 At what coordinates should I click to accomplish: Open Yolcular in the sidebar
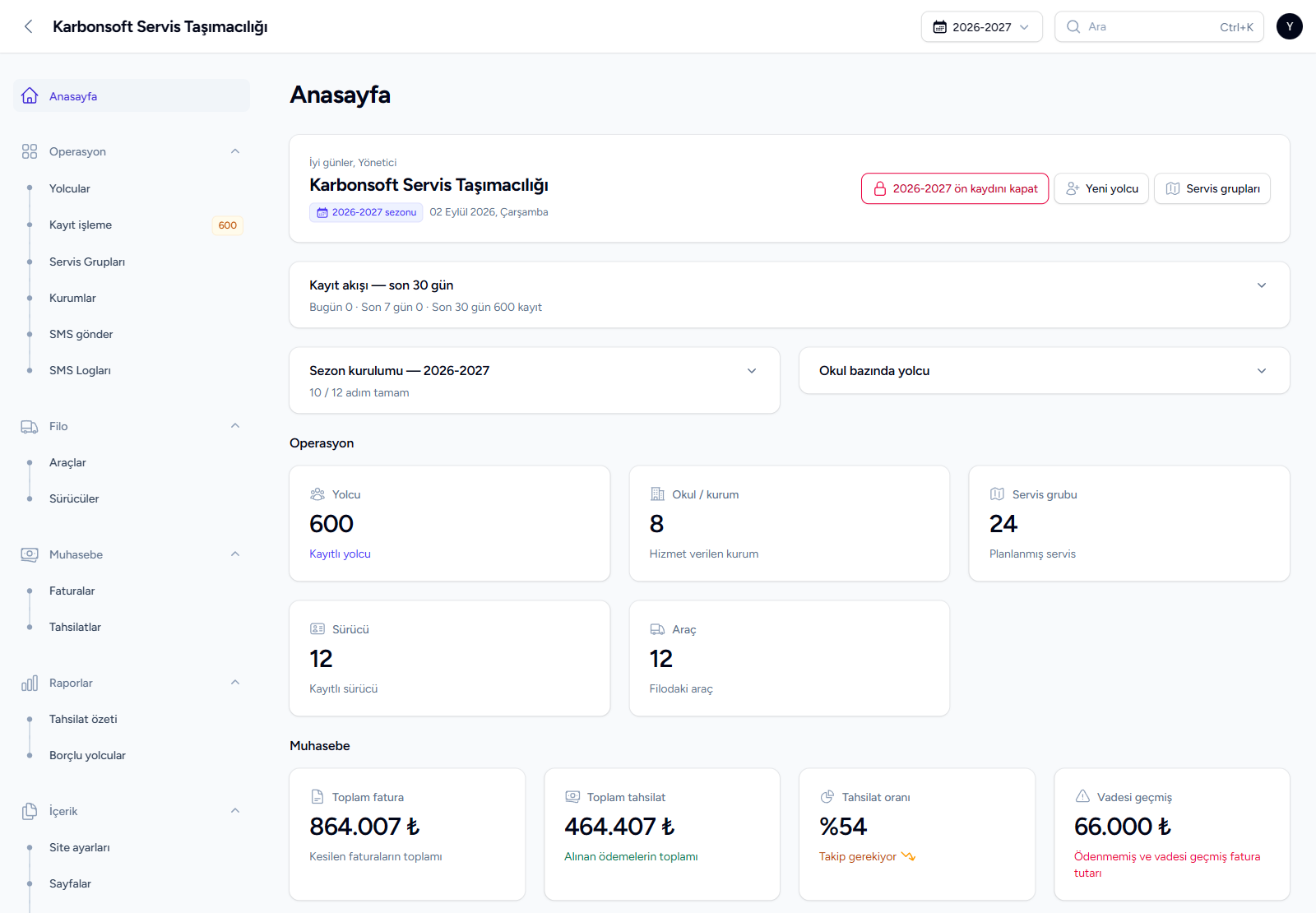click(x=132, y=188)
